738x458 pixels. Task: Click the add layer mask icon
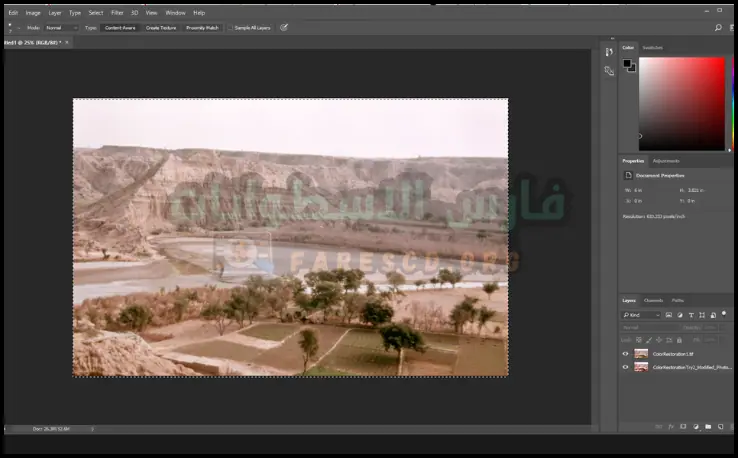[x=683, y=426]
